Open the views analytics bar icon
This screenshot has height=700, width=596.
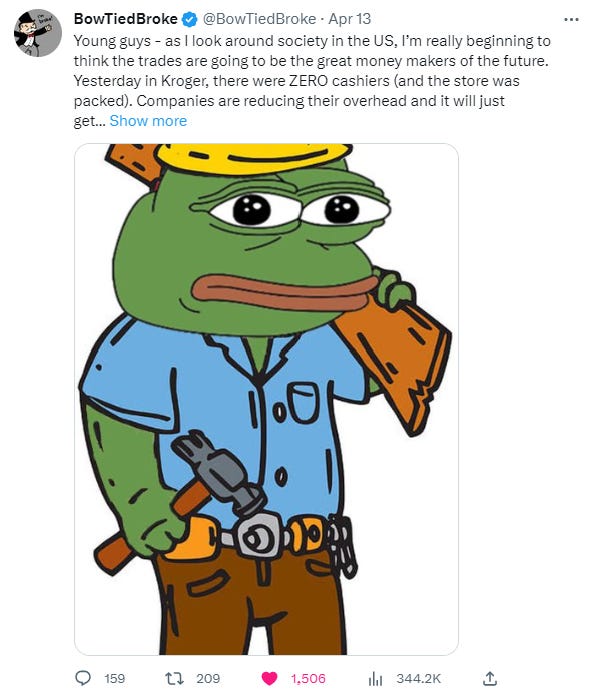pyautogui.click(x=375, y=679)
